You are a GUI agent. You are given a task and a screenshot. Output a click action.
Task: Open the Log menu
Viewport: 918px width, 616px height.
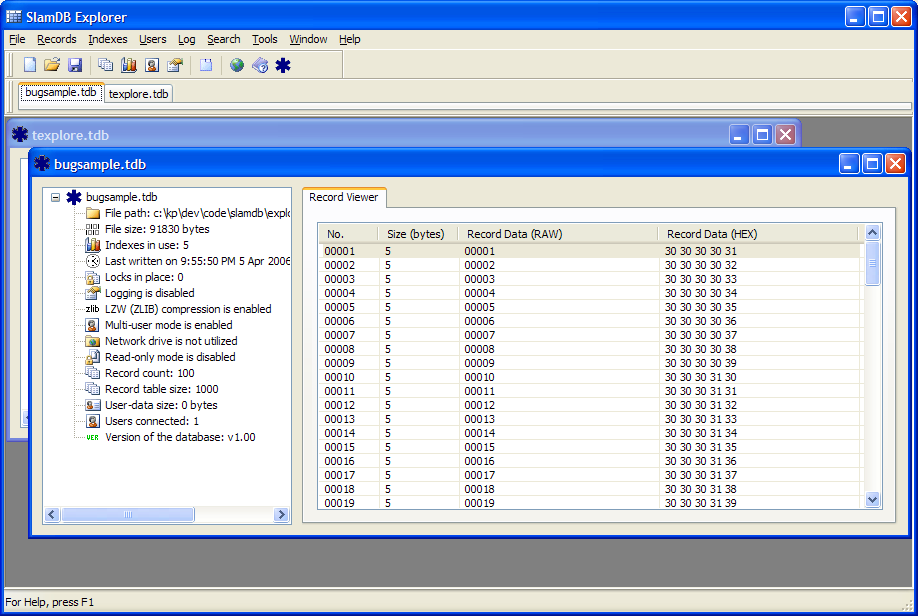(187, 39)
